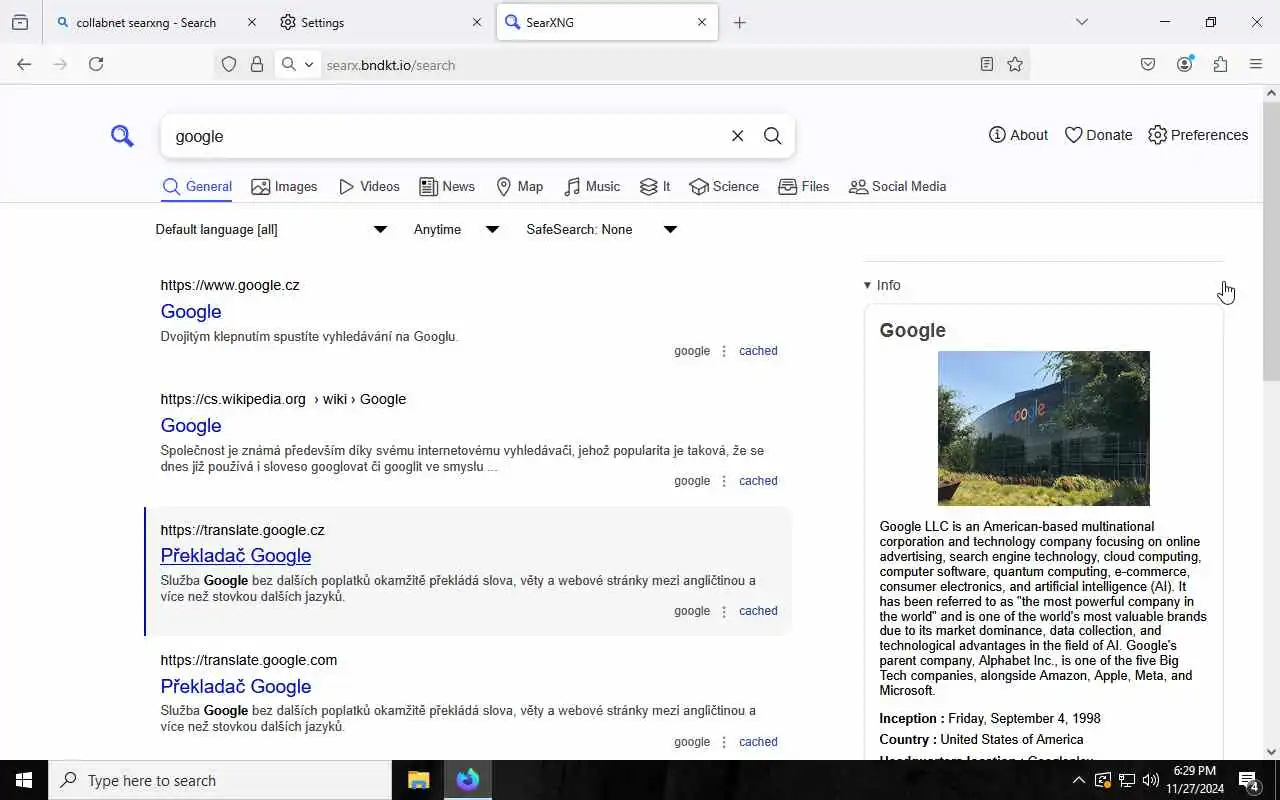The image size is (1280, 800).
Task: Open the three-dot menu for translate.google.com result
Action: (724, 742)
